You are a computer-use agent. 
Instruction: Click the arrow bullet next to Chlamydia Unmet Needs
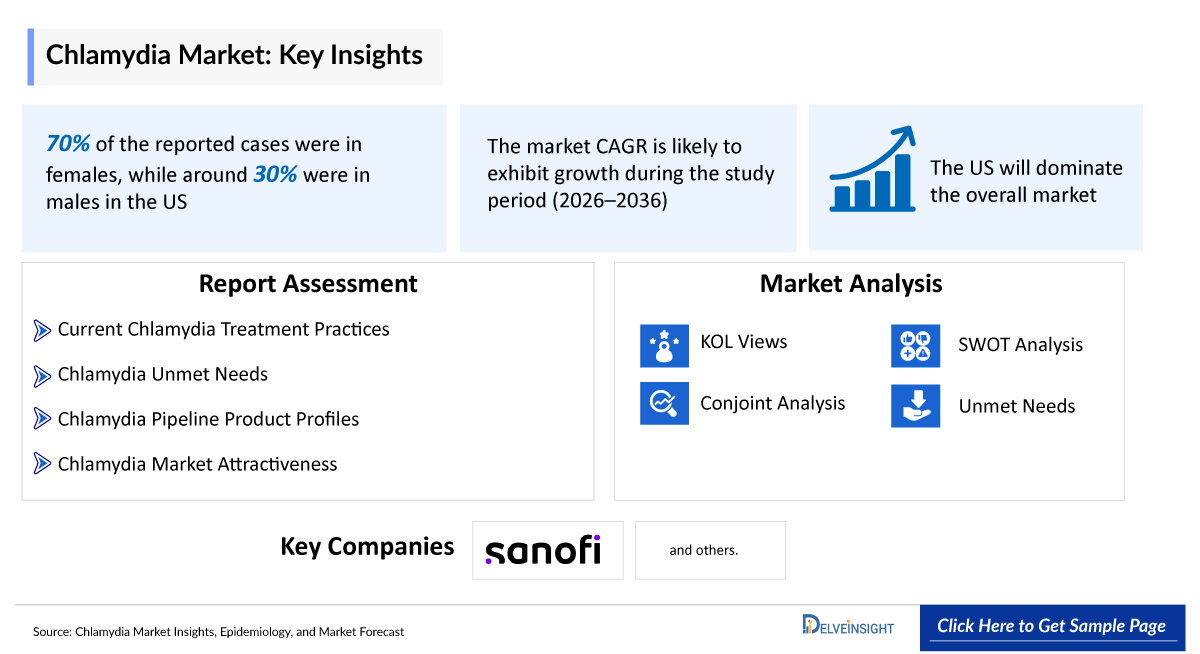42,375
